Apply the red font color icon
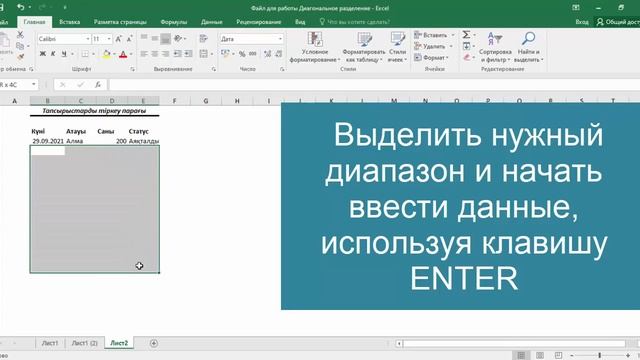Screen dimensions: 640x360 pyautogui.click(x=123, y=54)
